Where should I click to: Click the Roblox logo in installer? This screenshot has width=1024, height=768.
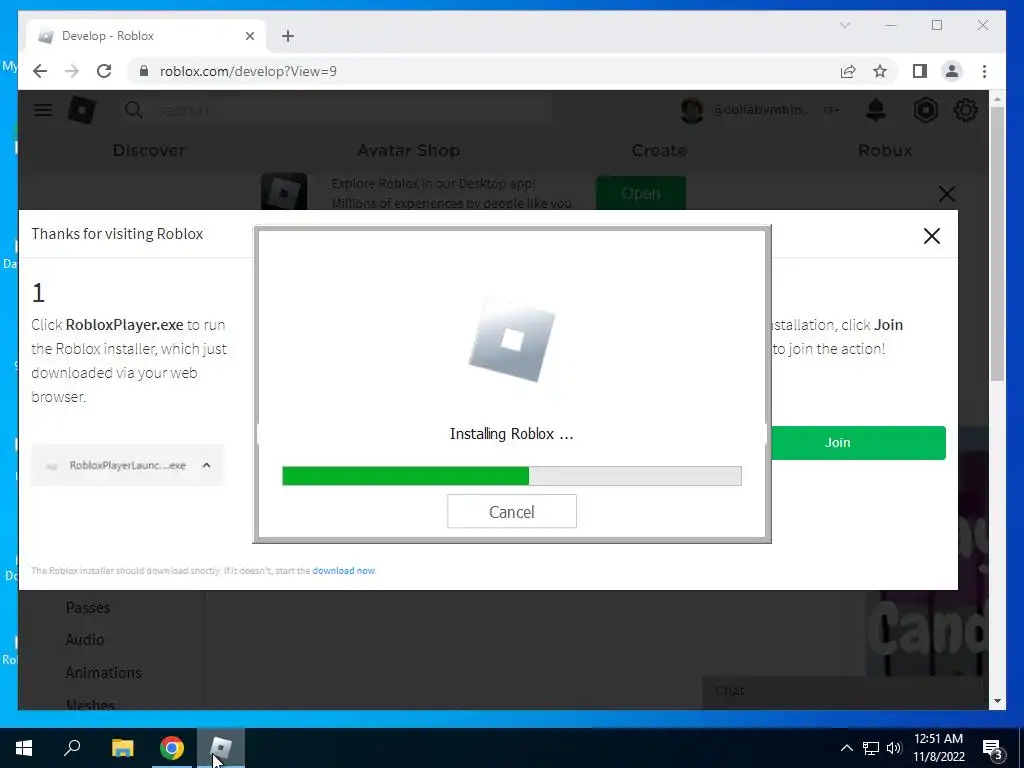tap(512, 340)
